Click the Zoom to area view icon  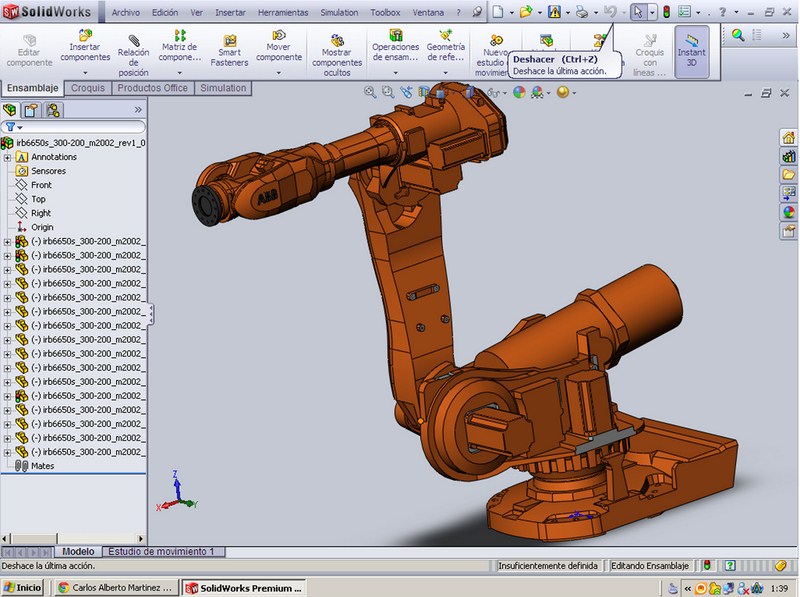coord(388,92)
